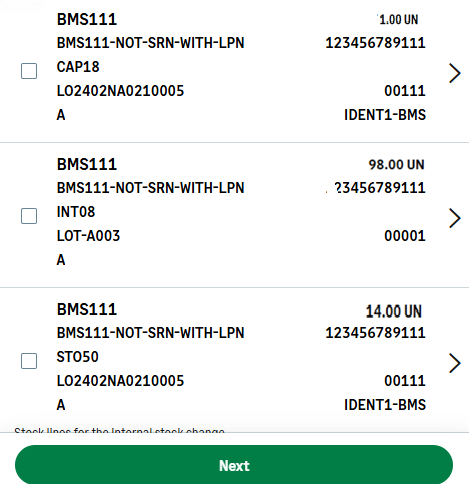Click the 14.00 UN quantity value

click(x=394, y=311)
